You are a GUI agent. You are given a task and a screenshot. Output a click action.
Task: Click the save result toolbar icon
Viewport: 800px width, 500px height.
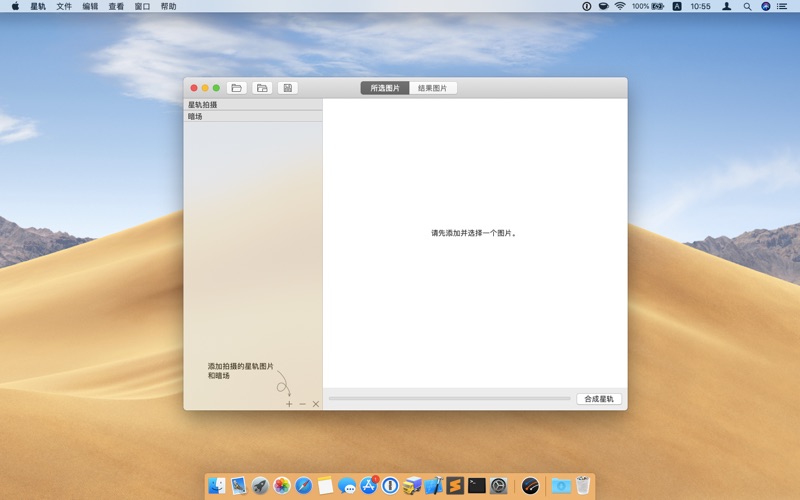pos(287,88)
